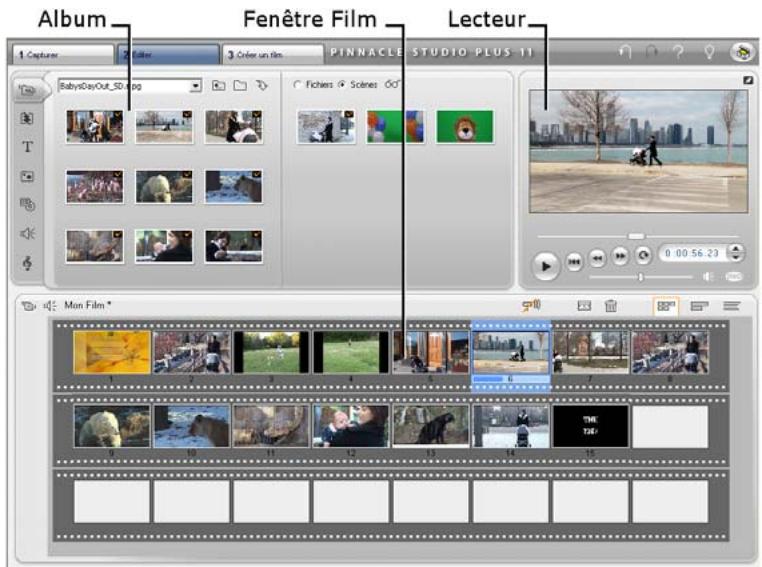The width and height of the screenshot is (762, 567).
Task: Open the Créer un film tab
Action: coord(273,55)
